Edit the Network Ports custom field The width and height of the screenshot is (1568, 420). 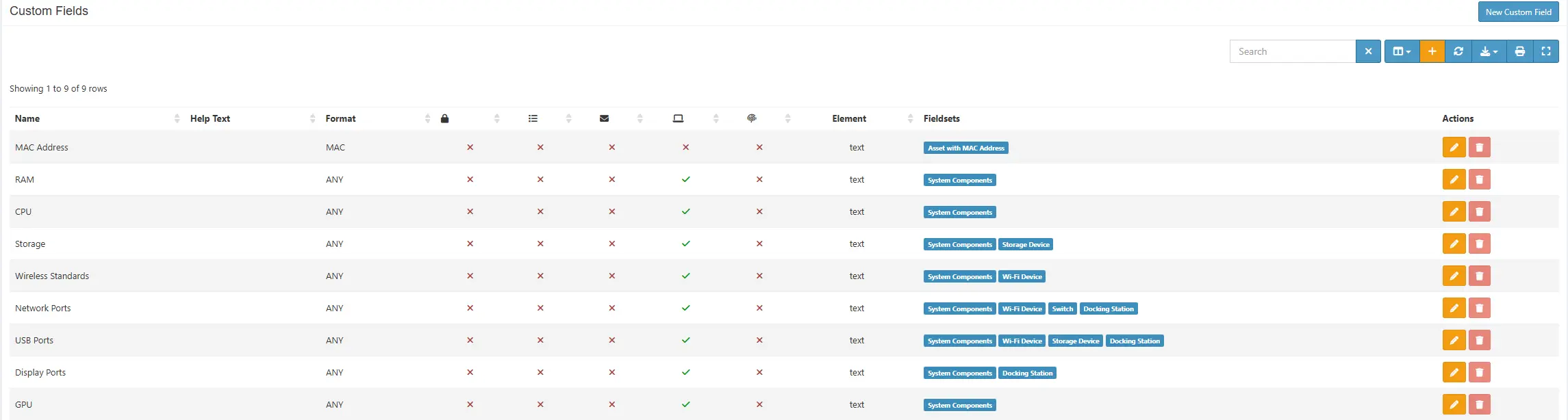tap(1454, 308)
